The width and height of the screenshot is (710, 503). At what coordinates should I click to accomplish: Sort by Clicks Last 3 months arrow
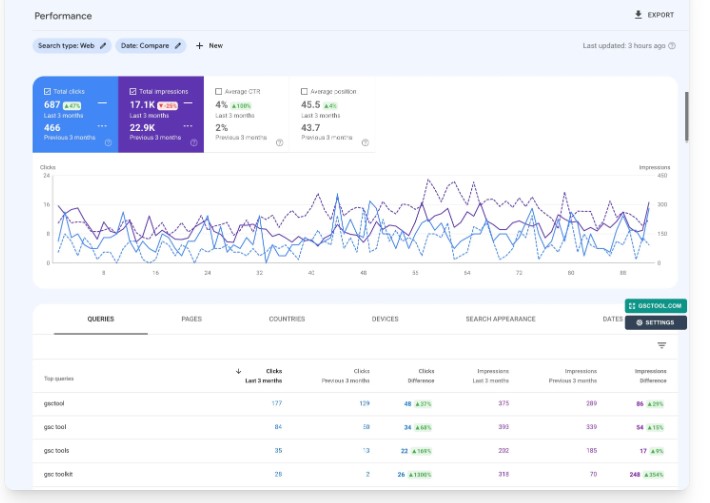click(x=238, y=371)
